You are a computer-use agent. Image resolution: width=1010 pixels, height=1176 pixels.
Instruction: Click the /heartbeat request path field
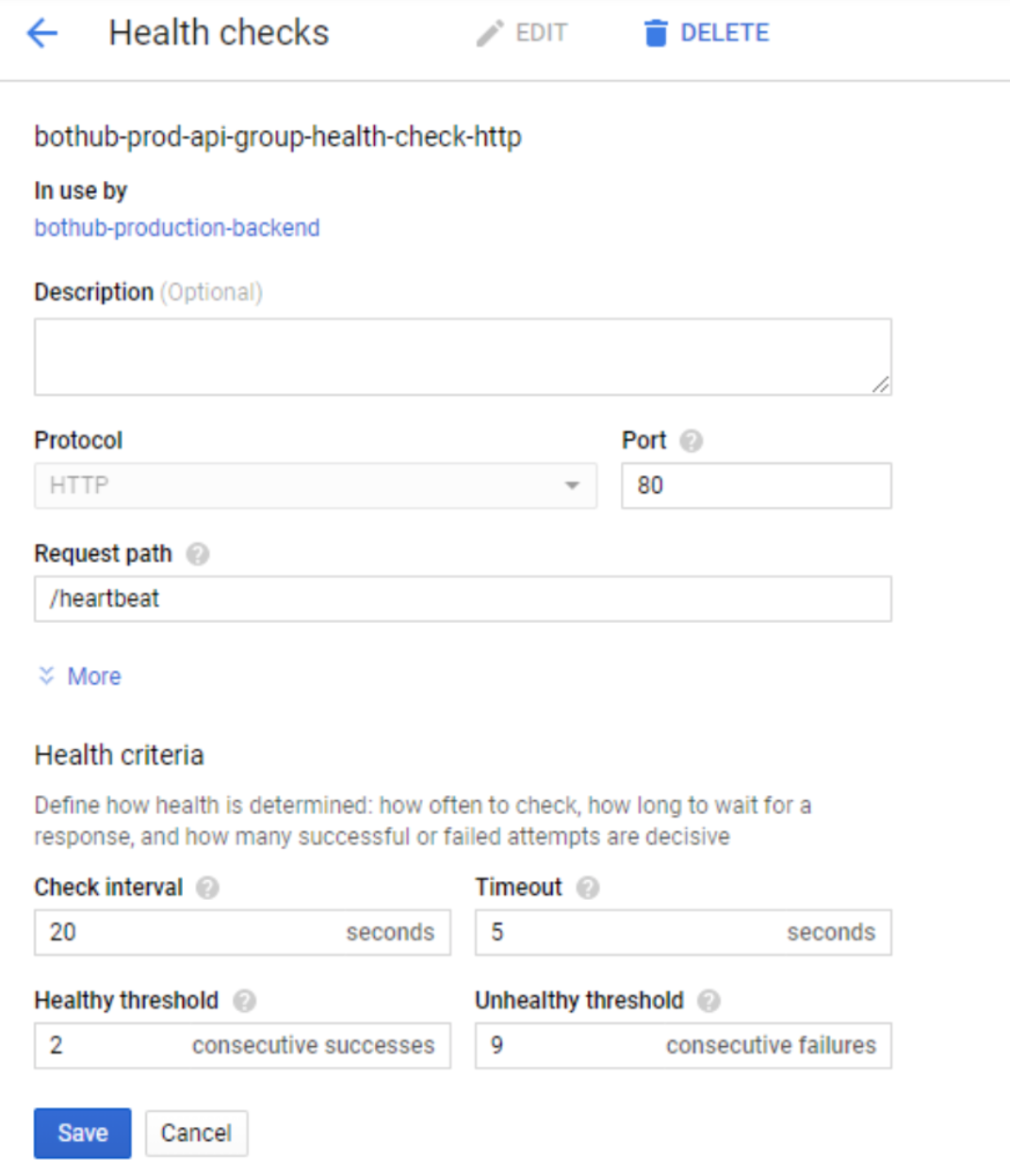(463, 598)
